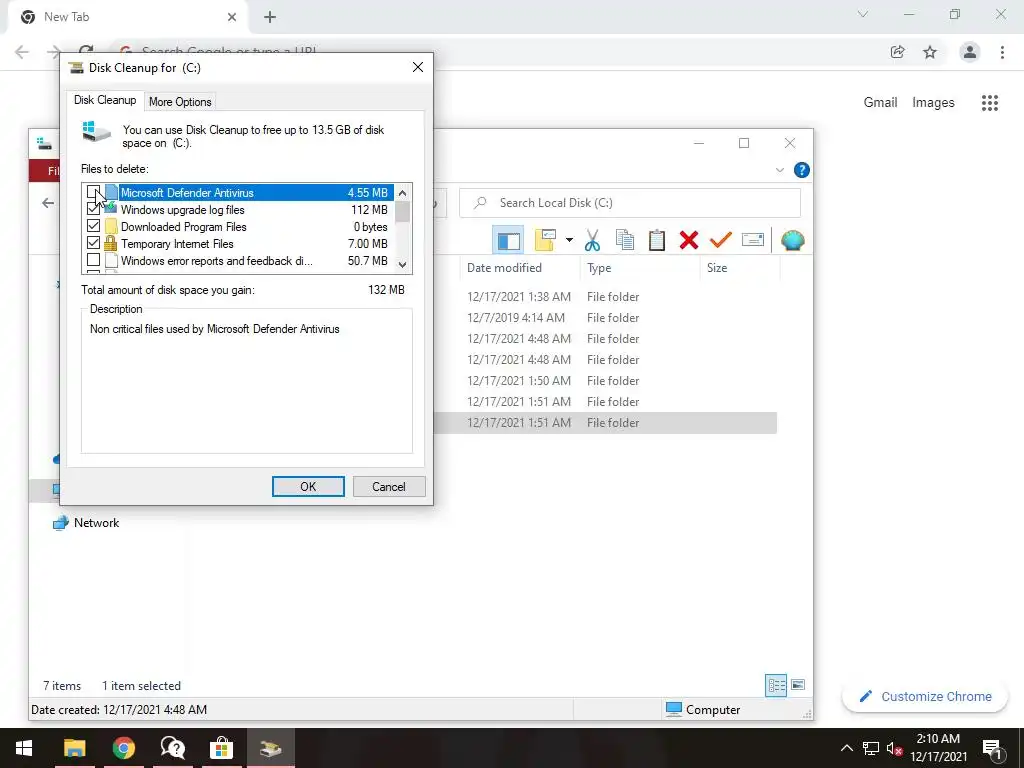Open File Explorer from the taskbar

(74, 748)
